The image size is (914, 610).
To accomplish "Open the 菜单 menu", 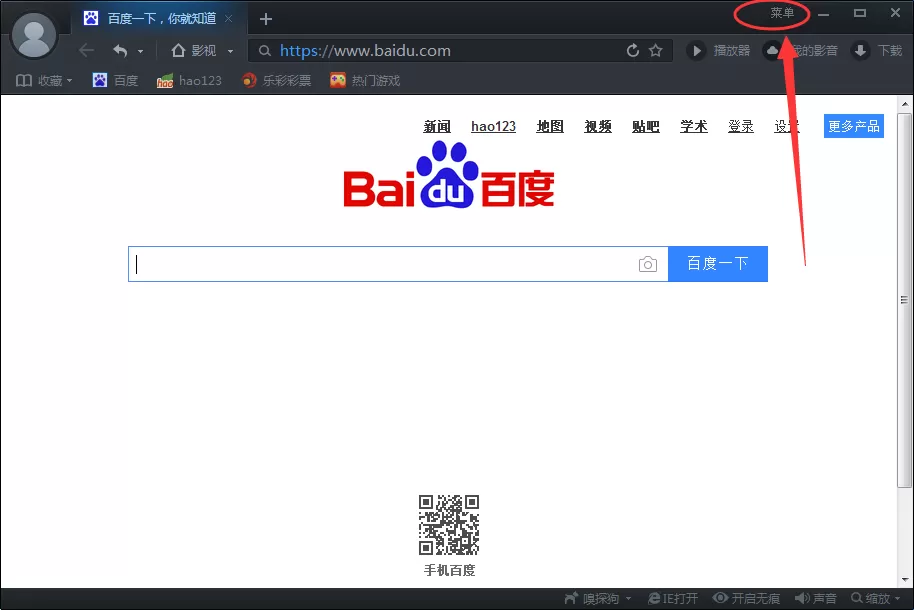I will 782,13.
